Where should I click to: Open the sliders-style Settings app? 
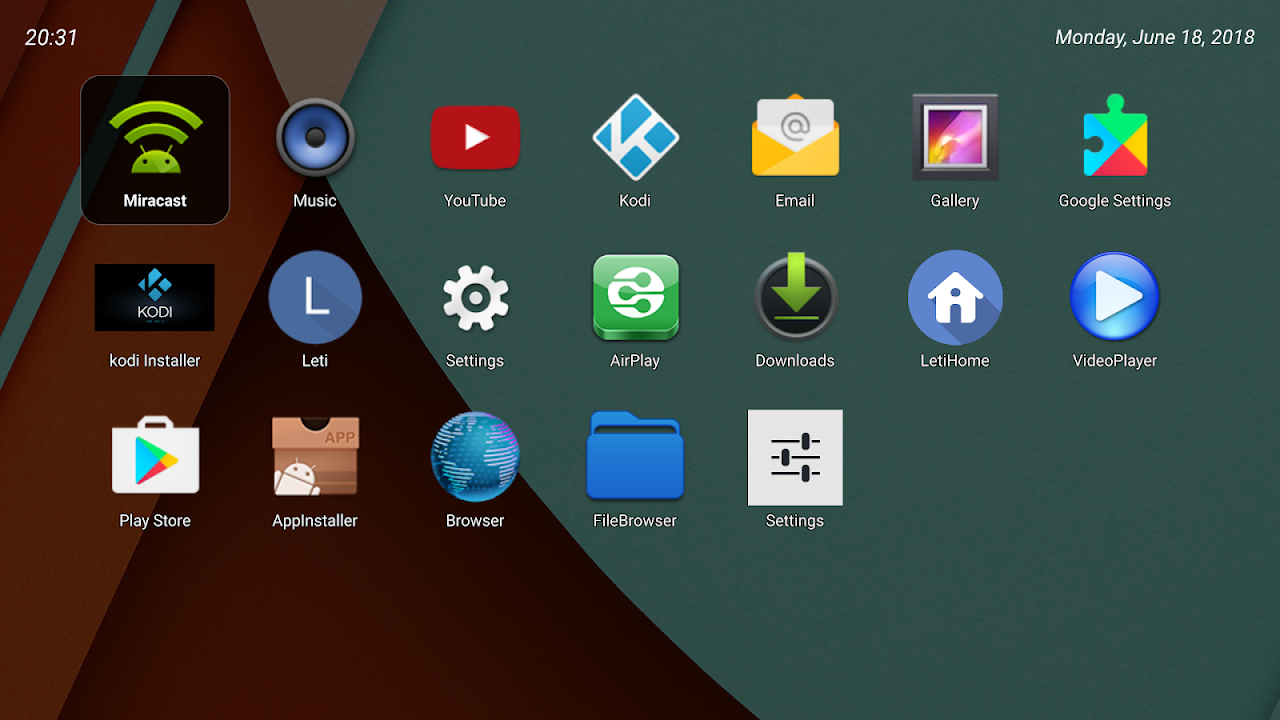795,457
